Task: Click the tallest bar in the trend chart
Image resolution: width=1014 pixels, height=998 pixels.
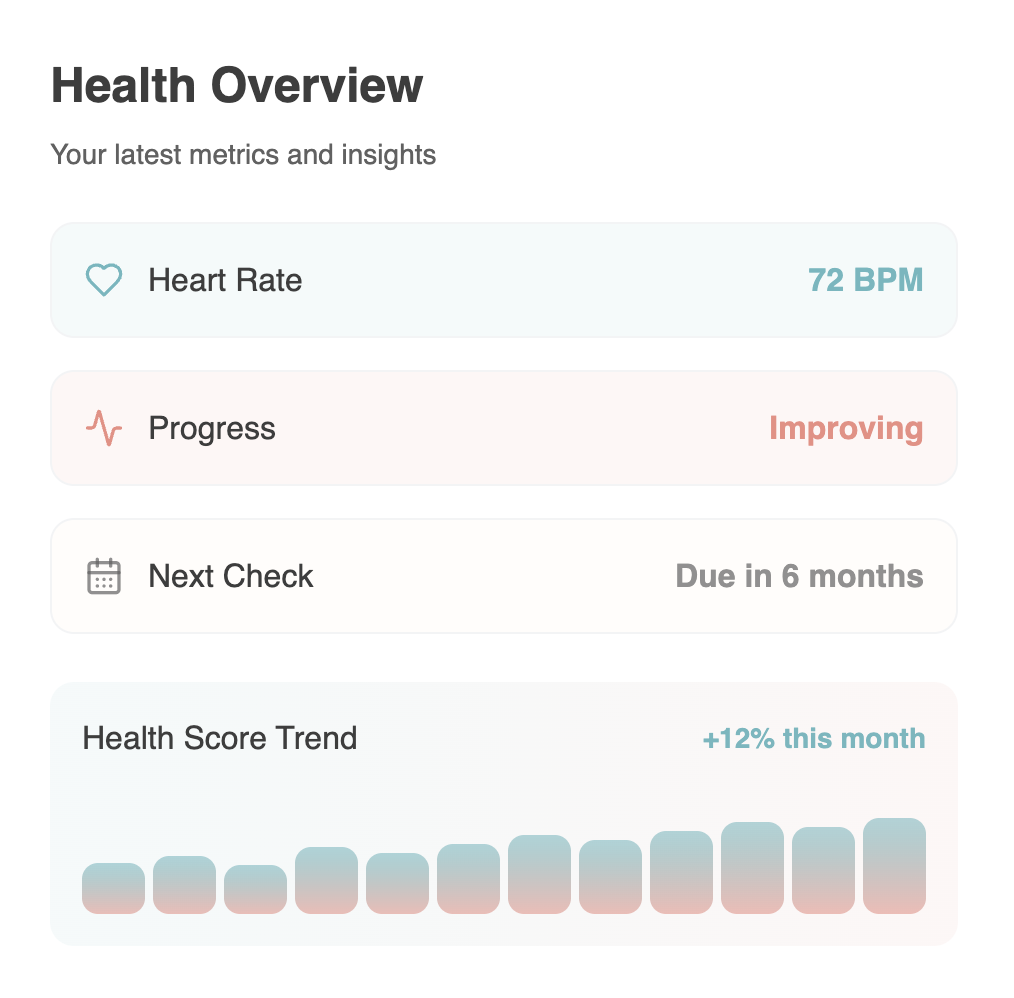Action: [x=895, y=865]
